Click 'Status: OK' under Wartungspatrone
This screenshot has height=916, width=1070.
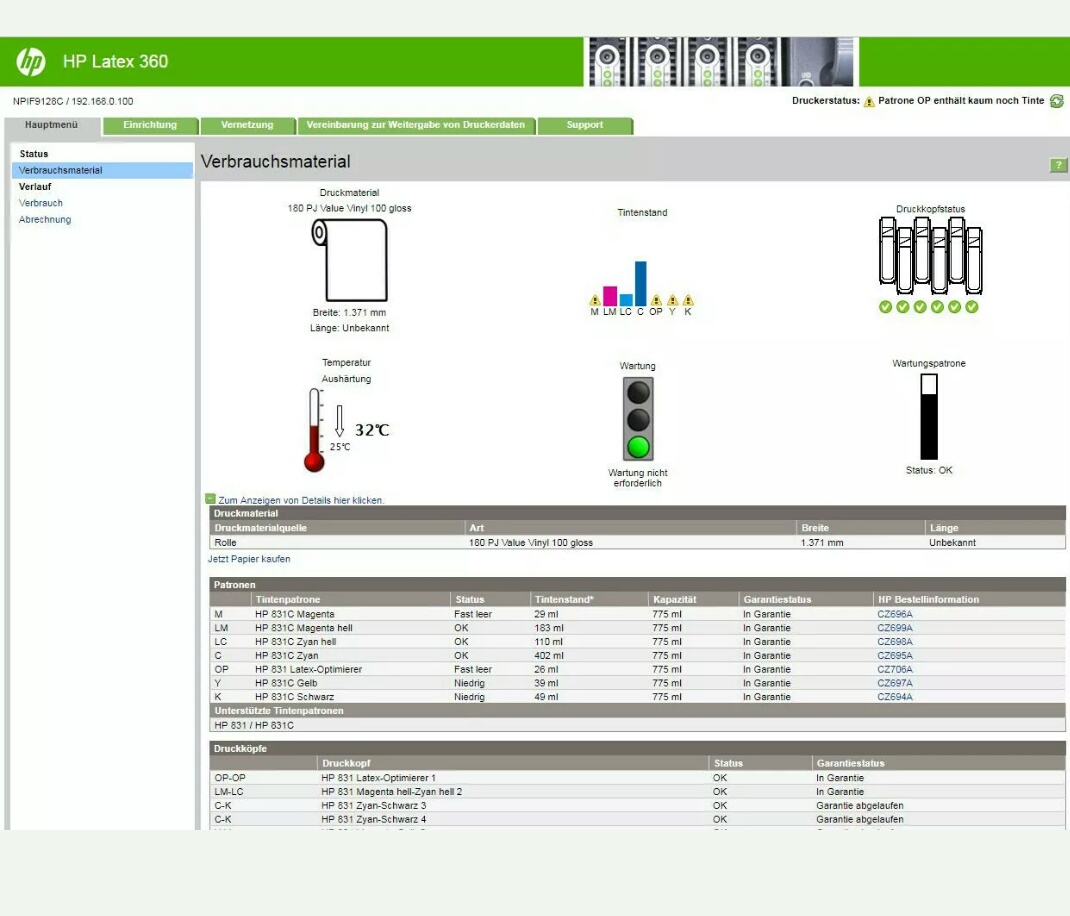pos(929,470)
